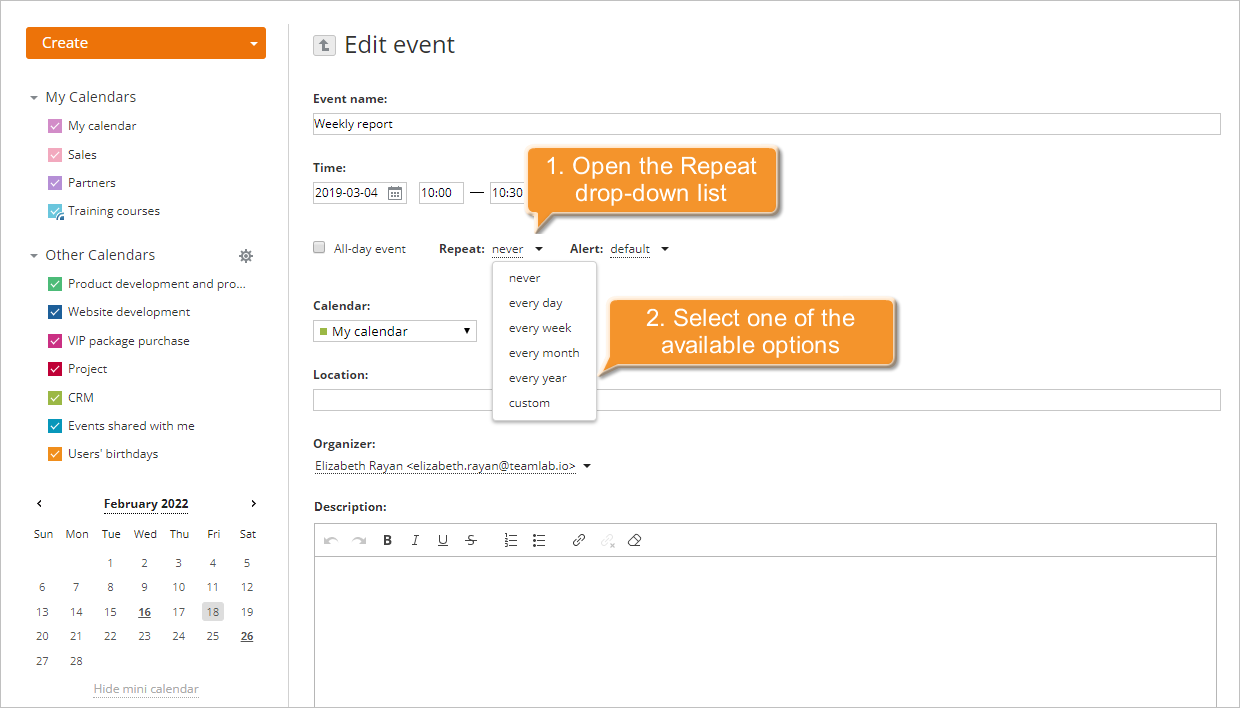
Task: Insert a numbered list in the description
Action: [510, 540]
